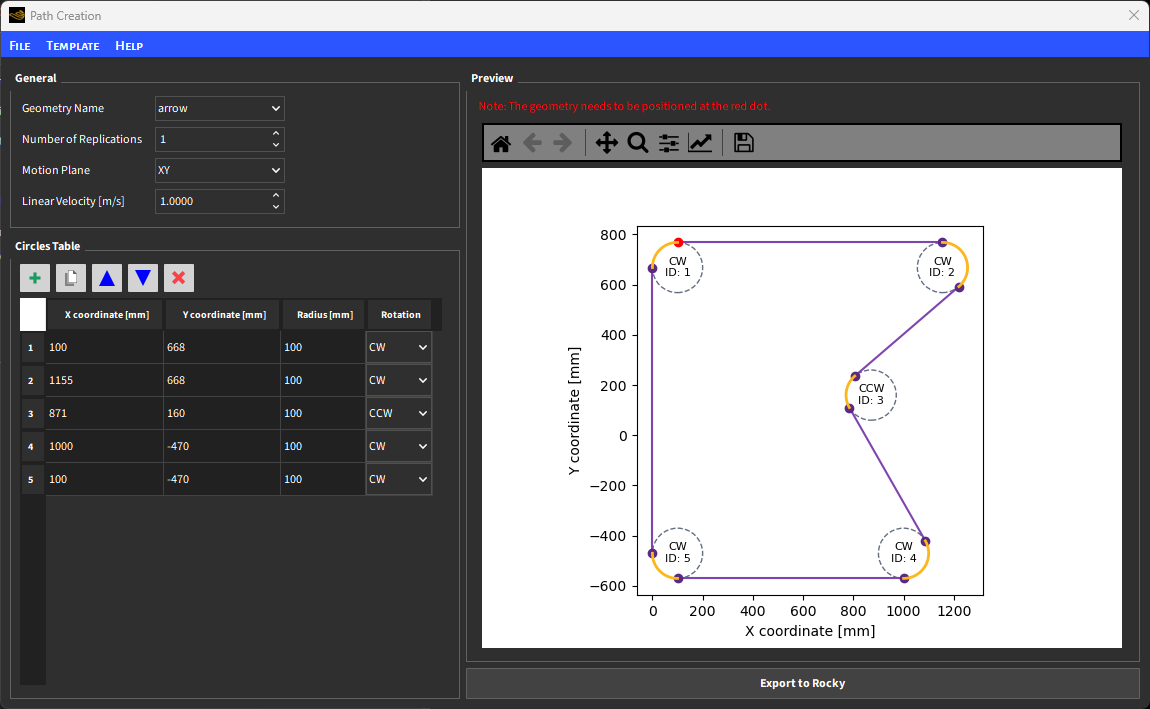This screenshot has width=1150, height=709.
Task: Decrease Linear Velocity with down arrow
Action: pyautogui.click(x=276, y=207)
